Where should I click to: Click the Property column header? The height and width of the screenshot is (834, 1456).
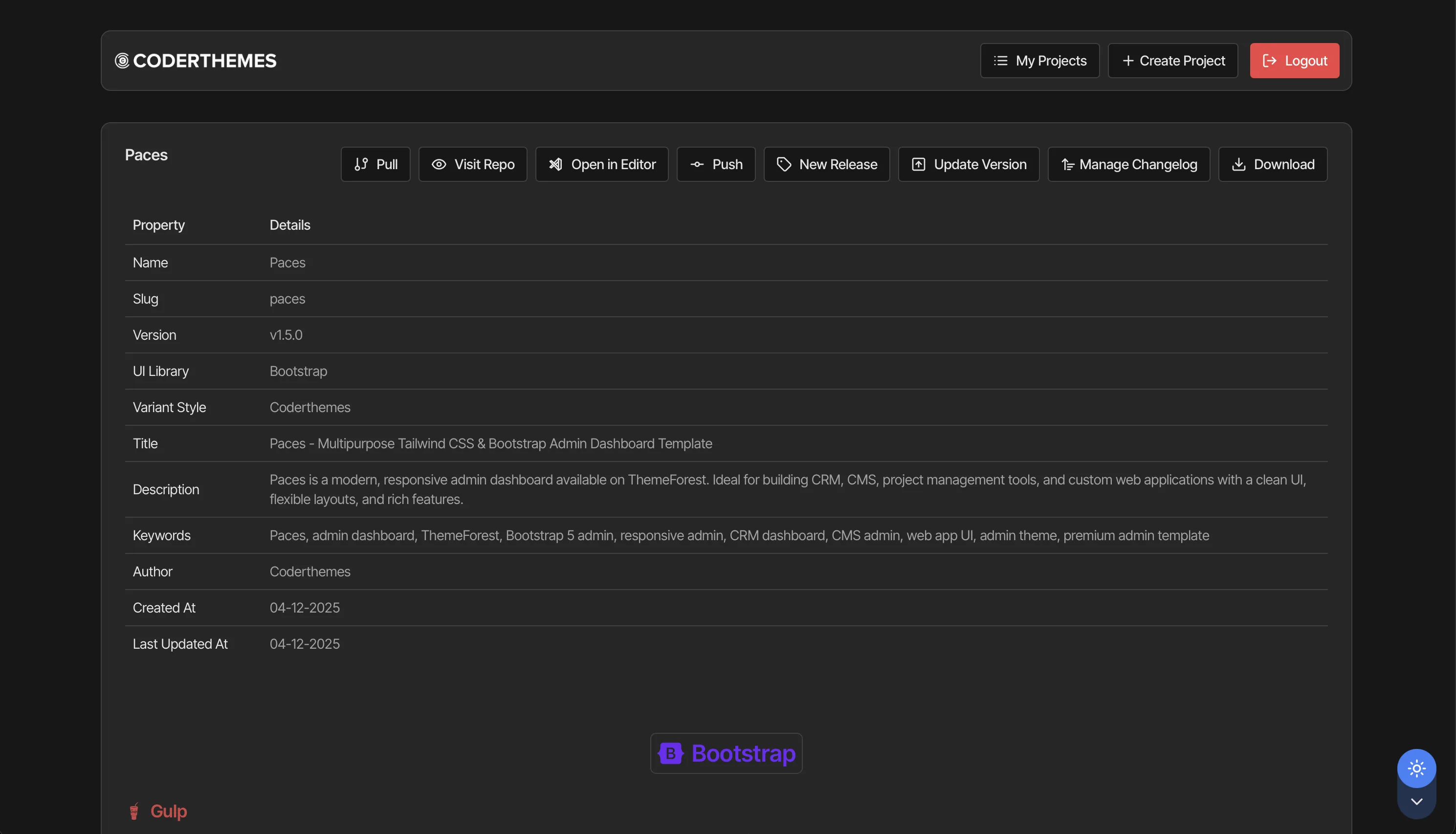(x=159, y=225)
